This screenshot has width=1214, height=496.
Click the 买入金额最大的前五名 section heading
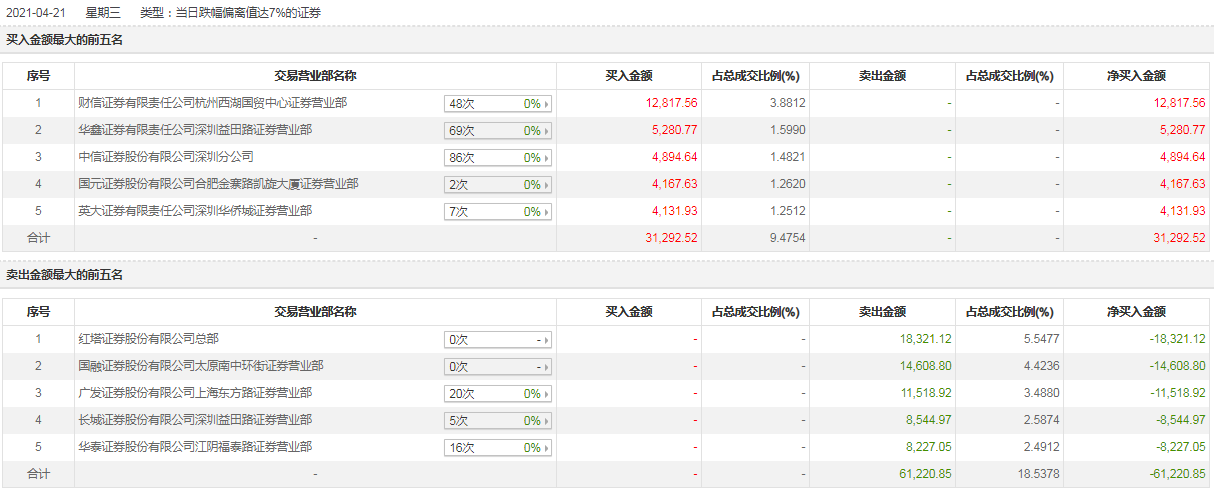pyautogui.click(x=64, y=39)
